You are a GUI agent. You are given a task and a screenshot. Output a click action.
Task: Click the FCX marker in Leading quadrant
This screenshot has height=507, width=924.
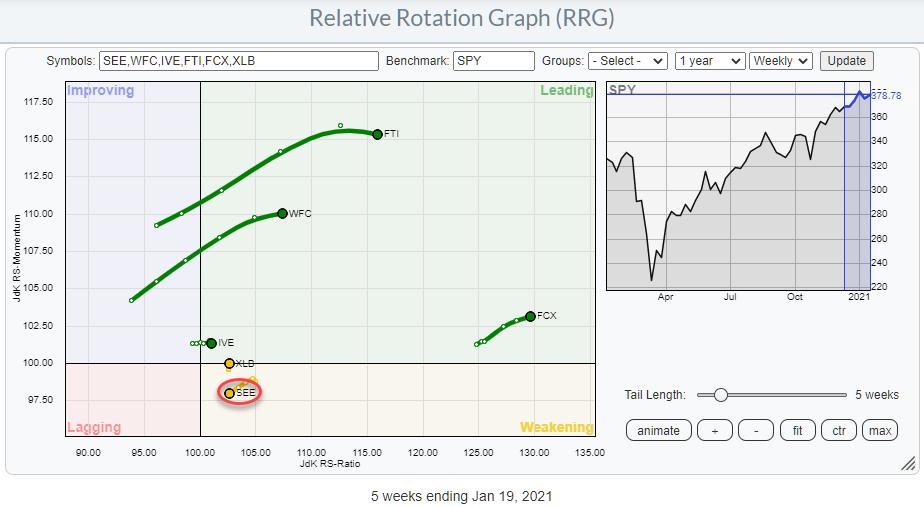(x=530, y=316)
